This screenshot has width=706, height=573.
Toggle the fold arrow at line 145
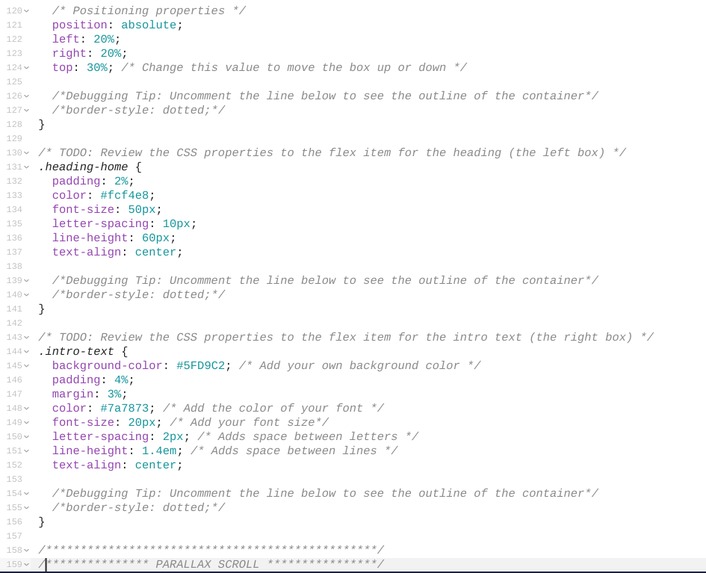click(27, 365)
